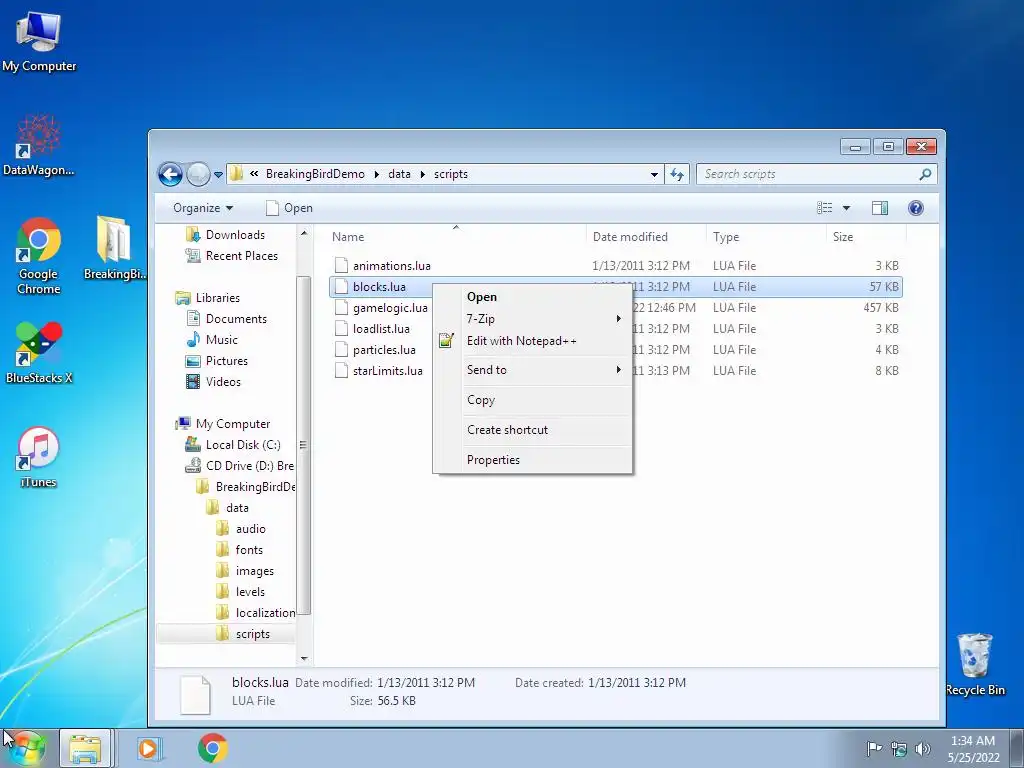Viewport: 1024px width, 768px height.
Task: Open Explorer help icon
Action: (916, 208)
